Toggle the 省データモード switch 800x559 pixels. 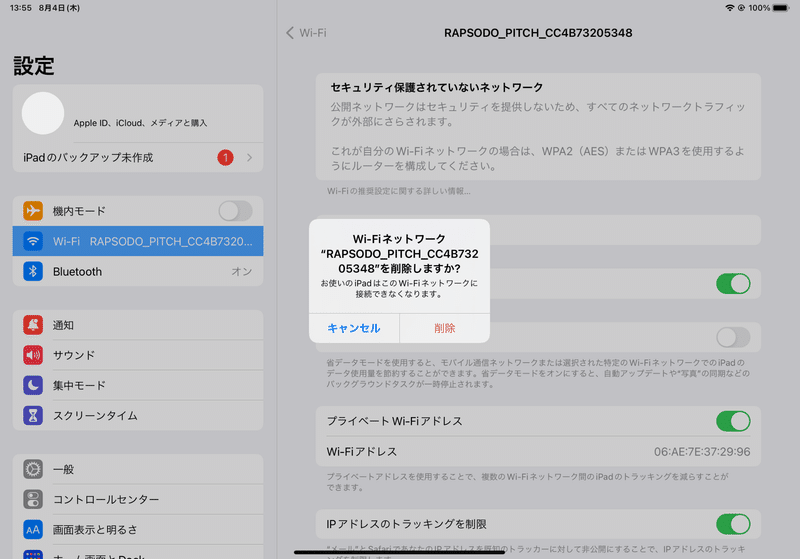coord(733,337)
